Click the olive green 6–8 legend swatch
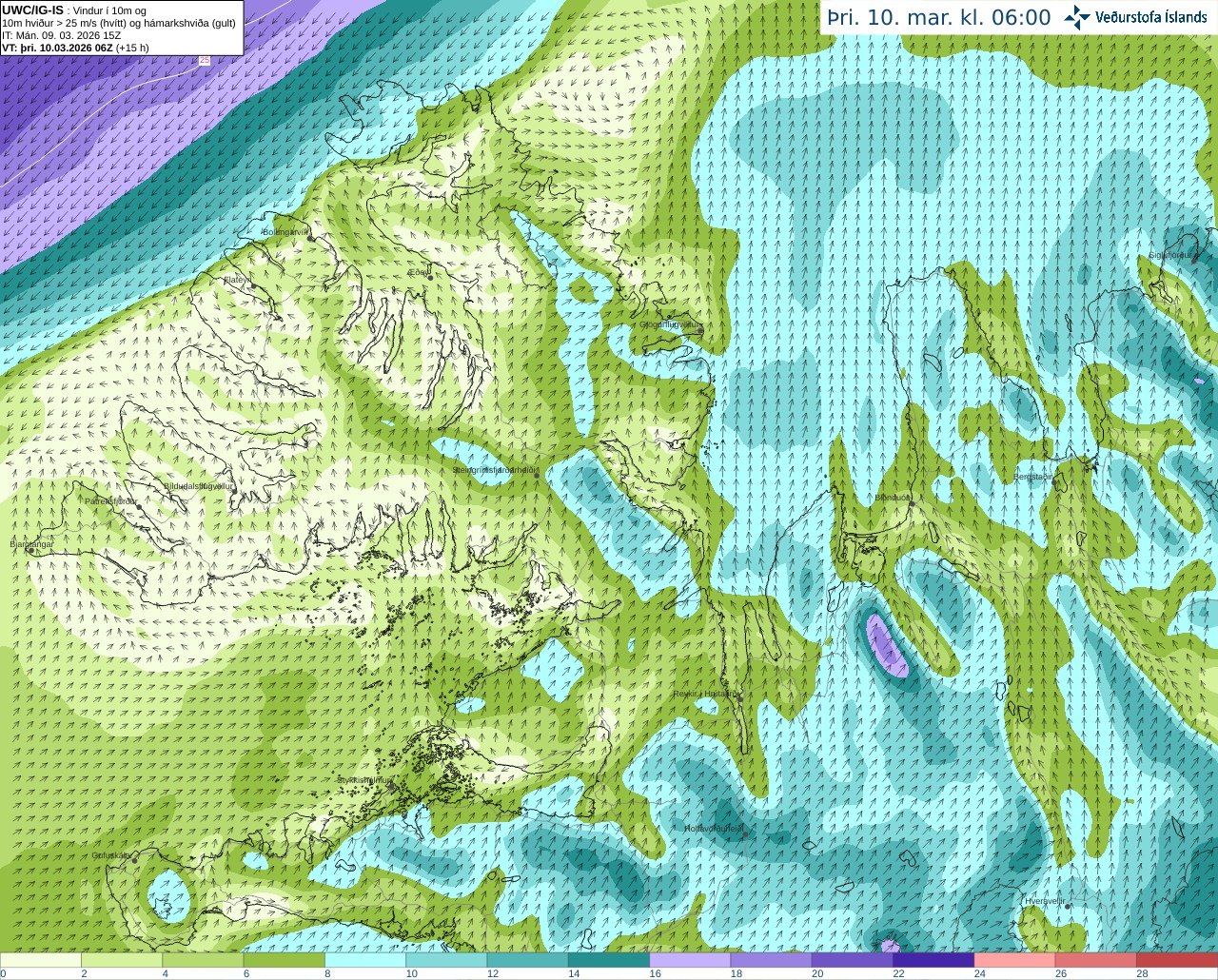 click(284, 960)
